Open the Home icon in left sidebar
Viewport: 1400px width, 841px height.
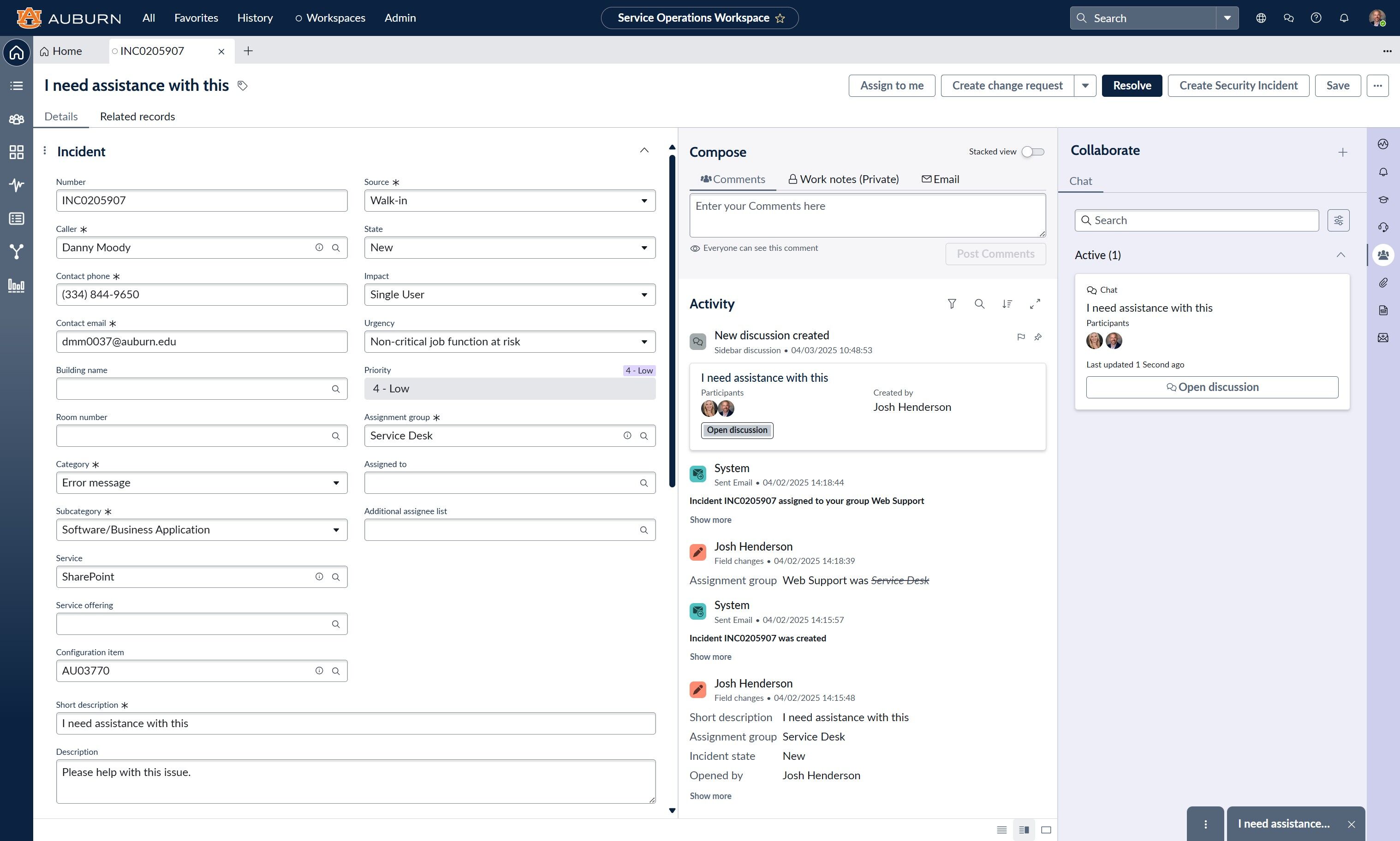click(x=17, y=52)
